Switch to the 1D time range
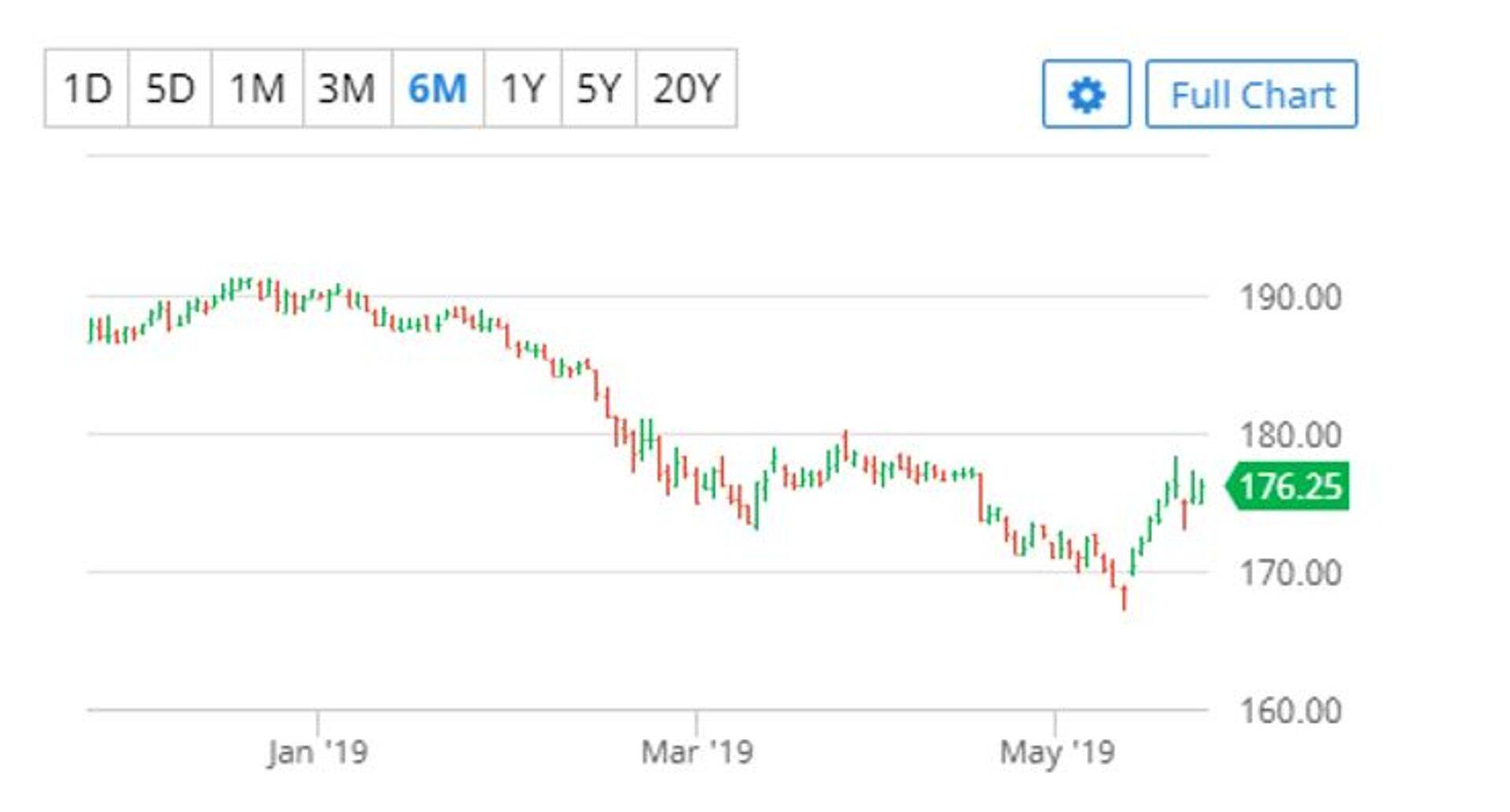This screenshot has width=1510, height=812. pyautogui.click(x=87, y=88)
